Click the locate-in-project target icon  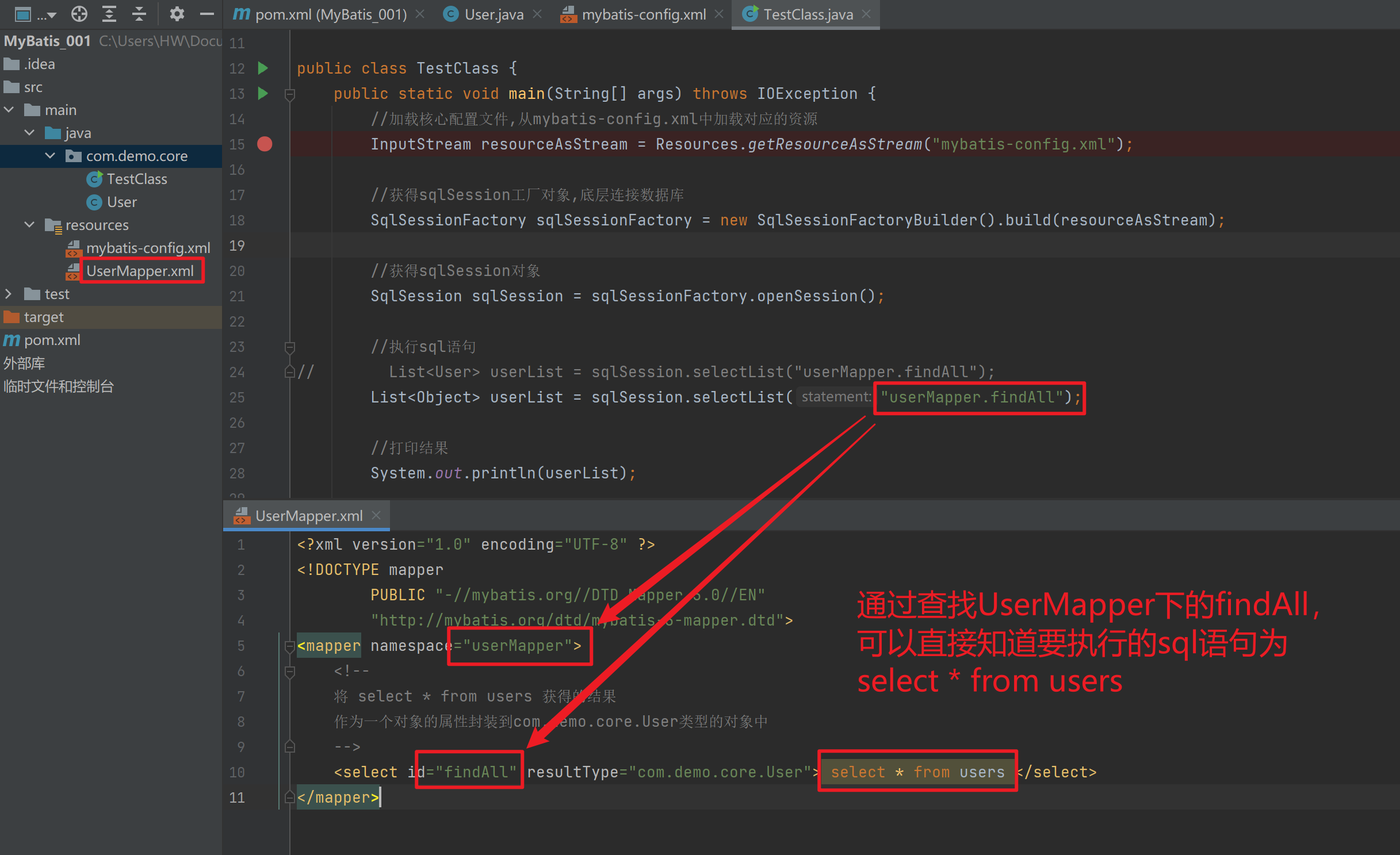(x=79, y=14)
